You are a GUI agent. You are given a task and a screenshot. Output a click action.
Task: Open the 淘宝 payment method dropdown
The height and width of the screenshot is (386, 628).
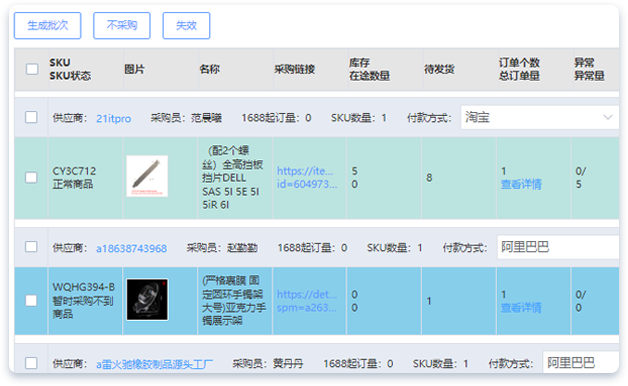pos(539,117)
